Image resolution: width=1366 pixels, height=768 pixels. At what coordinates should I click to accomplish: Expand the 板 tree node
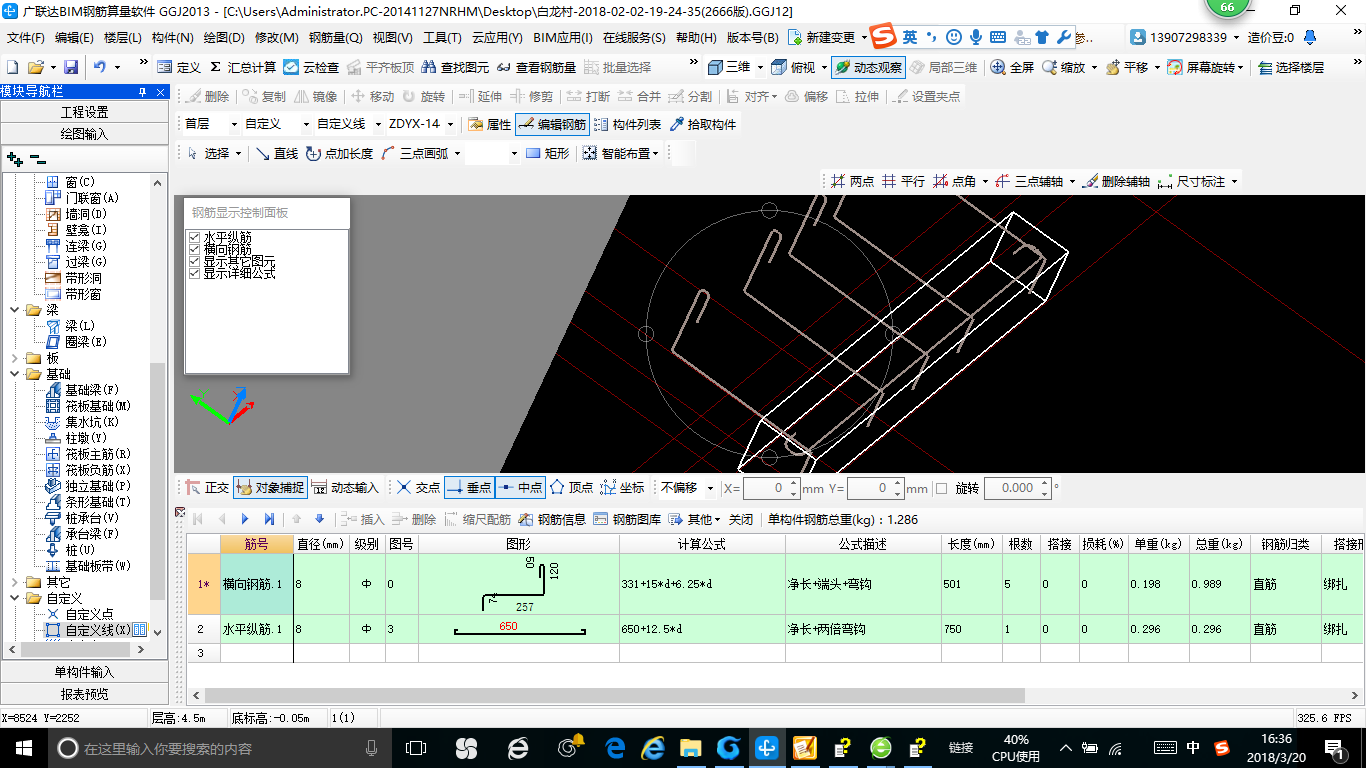13,358
